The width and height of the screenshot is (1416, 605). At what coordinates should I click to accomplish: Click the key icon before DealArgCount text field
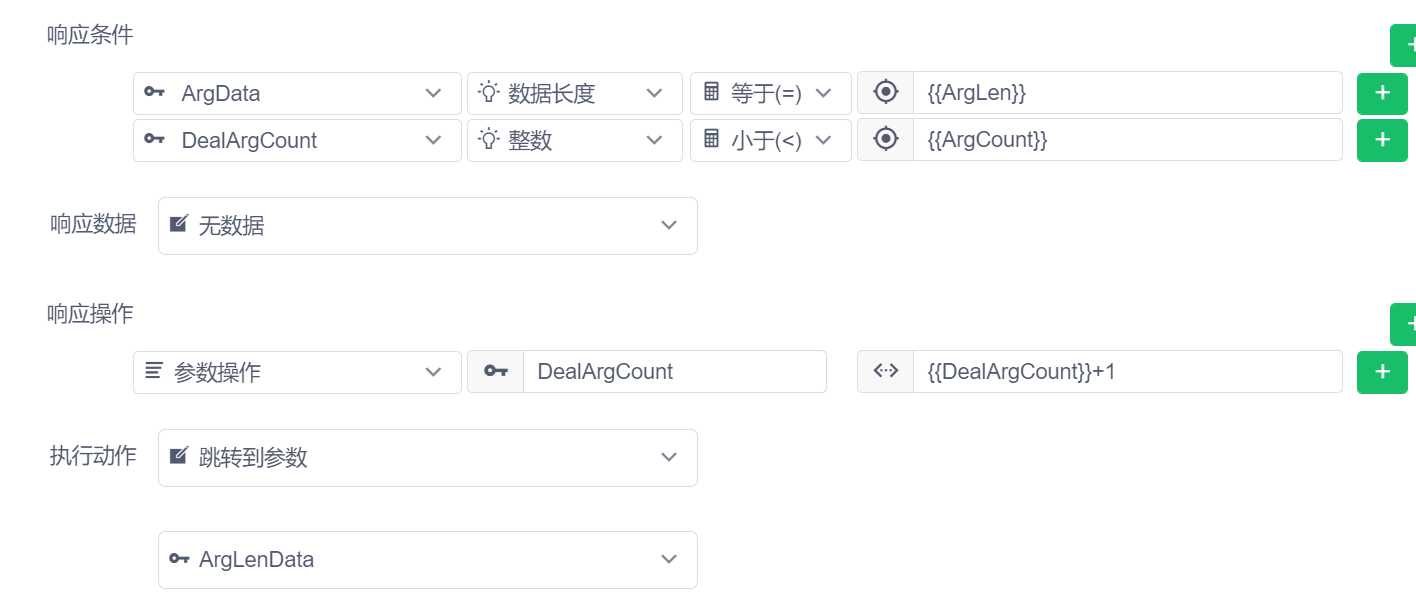click(x=495, y=372)
